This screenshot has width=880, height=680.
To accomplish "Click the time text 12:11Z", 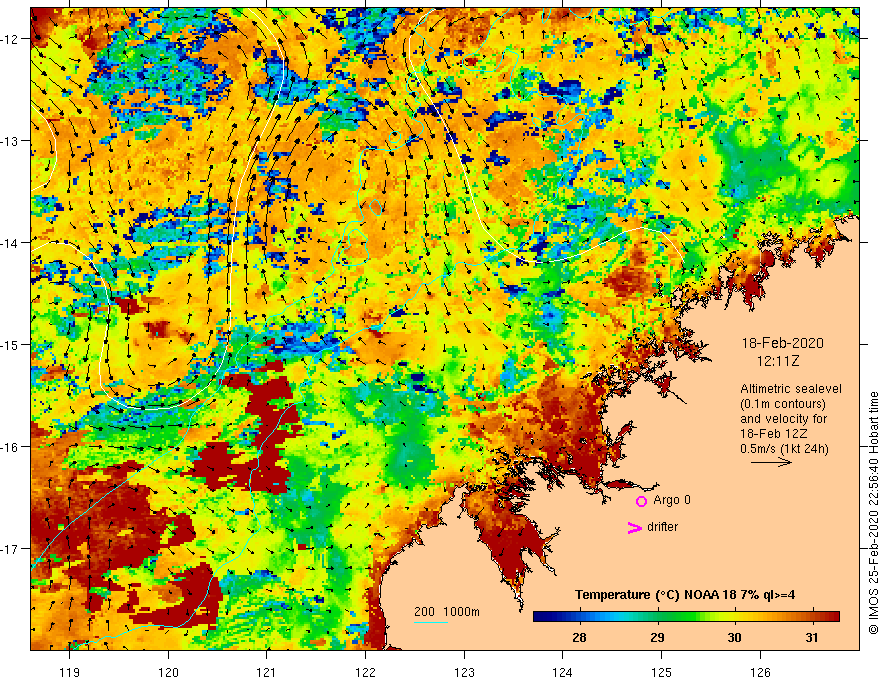I will 778,361.
